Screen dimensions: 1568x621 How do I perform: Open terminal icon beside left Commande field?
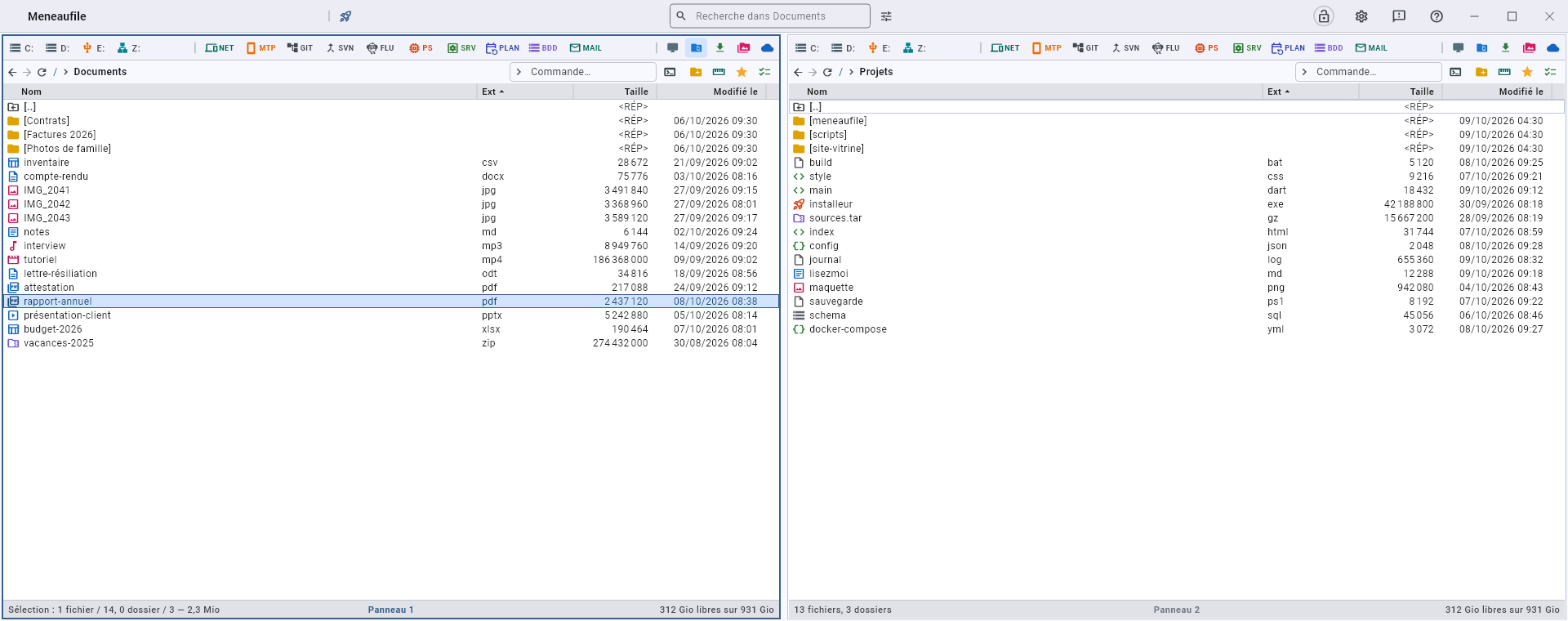(x=670, y=72)
